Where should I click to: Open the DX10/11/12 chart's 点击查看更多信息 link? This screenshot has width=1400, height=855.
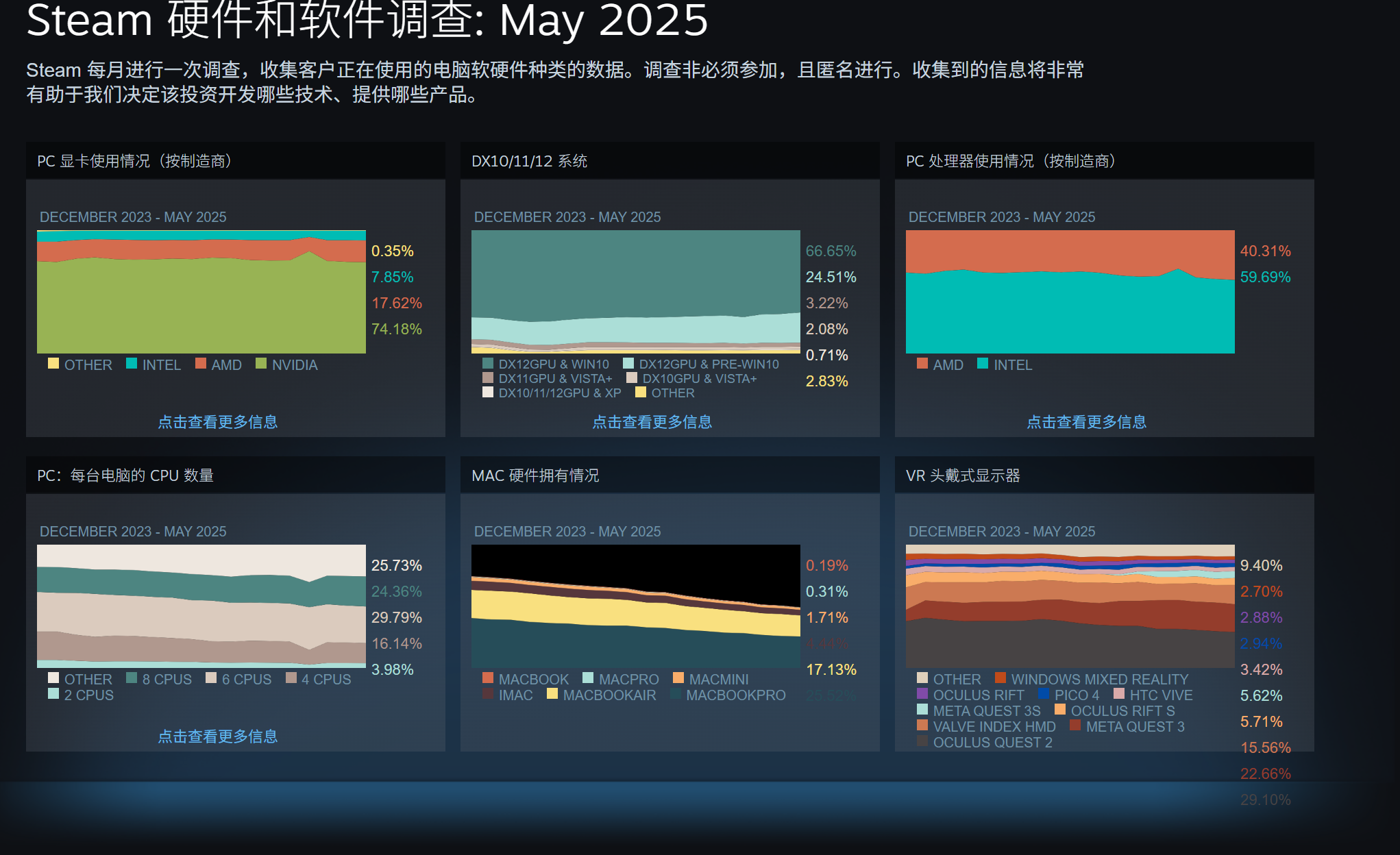(652, 422)
